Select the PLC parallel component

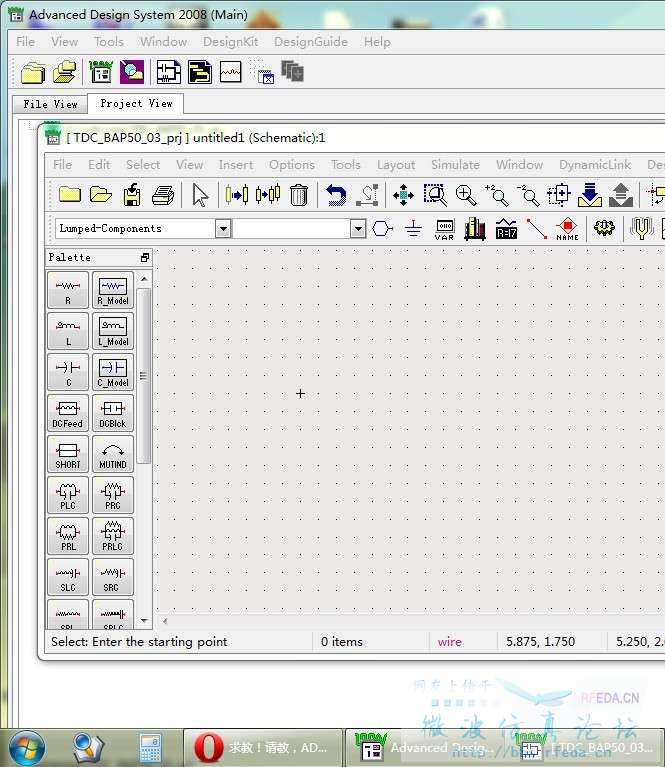(68, 496)
